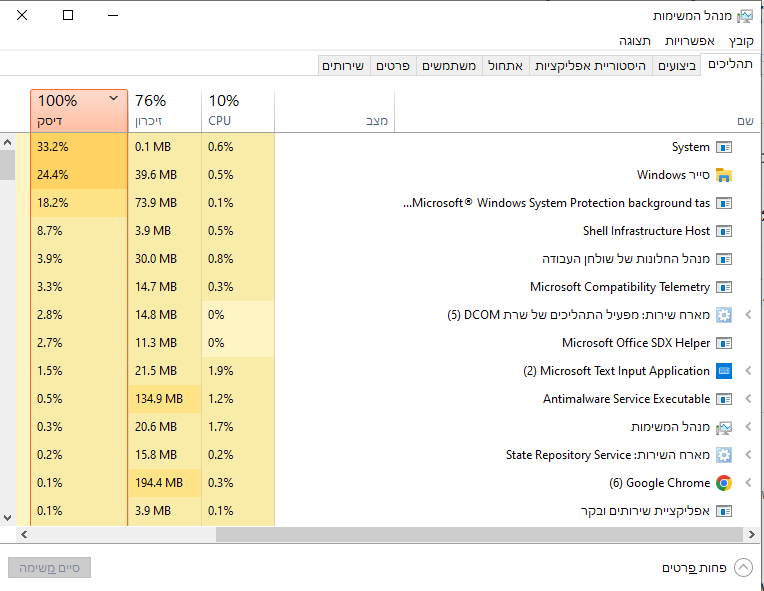Click the horizontal scrollbar left arrow
Screen dimensions: 764x591
[24, 534]
